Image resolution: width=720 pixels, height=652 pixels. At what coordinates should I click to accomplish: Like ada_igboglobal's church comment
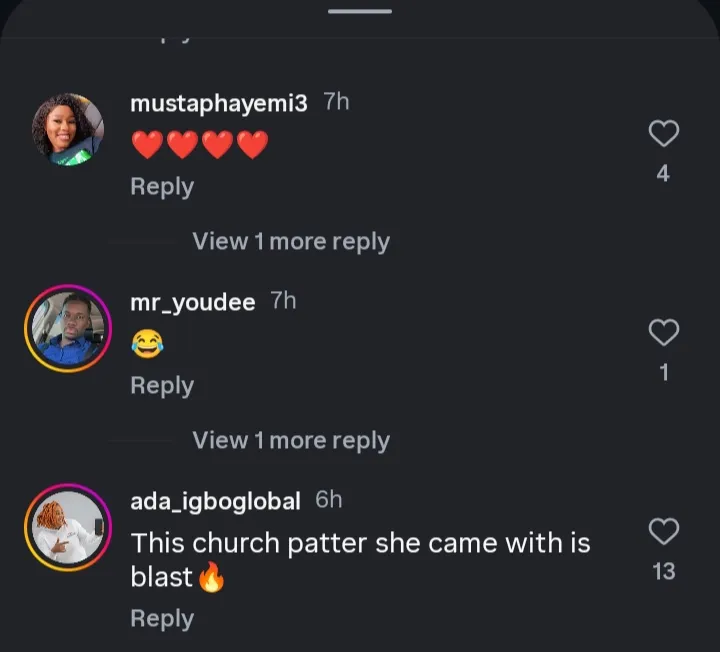click(x=664, y=531)
